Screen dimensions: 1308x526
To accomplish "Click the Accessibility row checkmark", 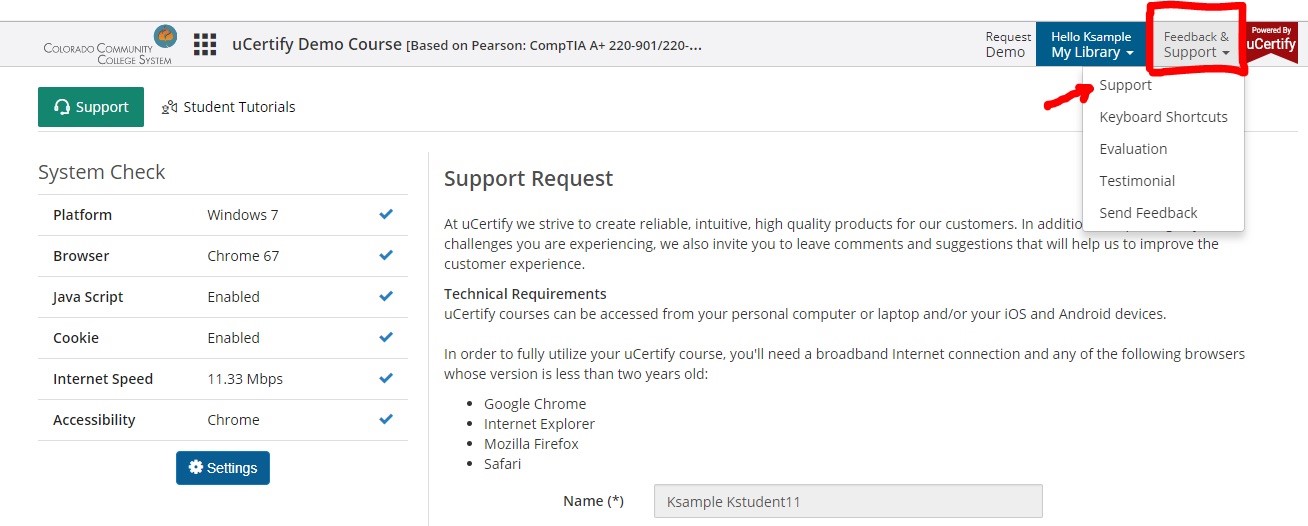I will (386, 419).
